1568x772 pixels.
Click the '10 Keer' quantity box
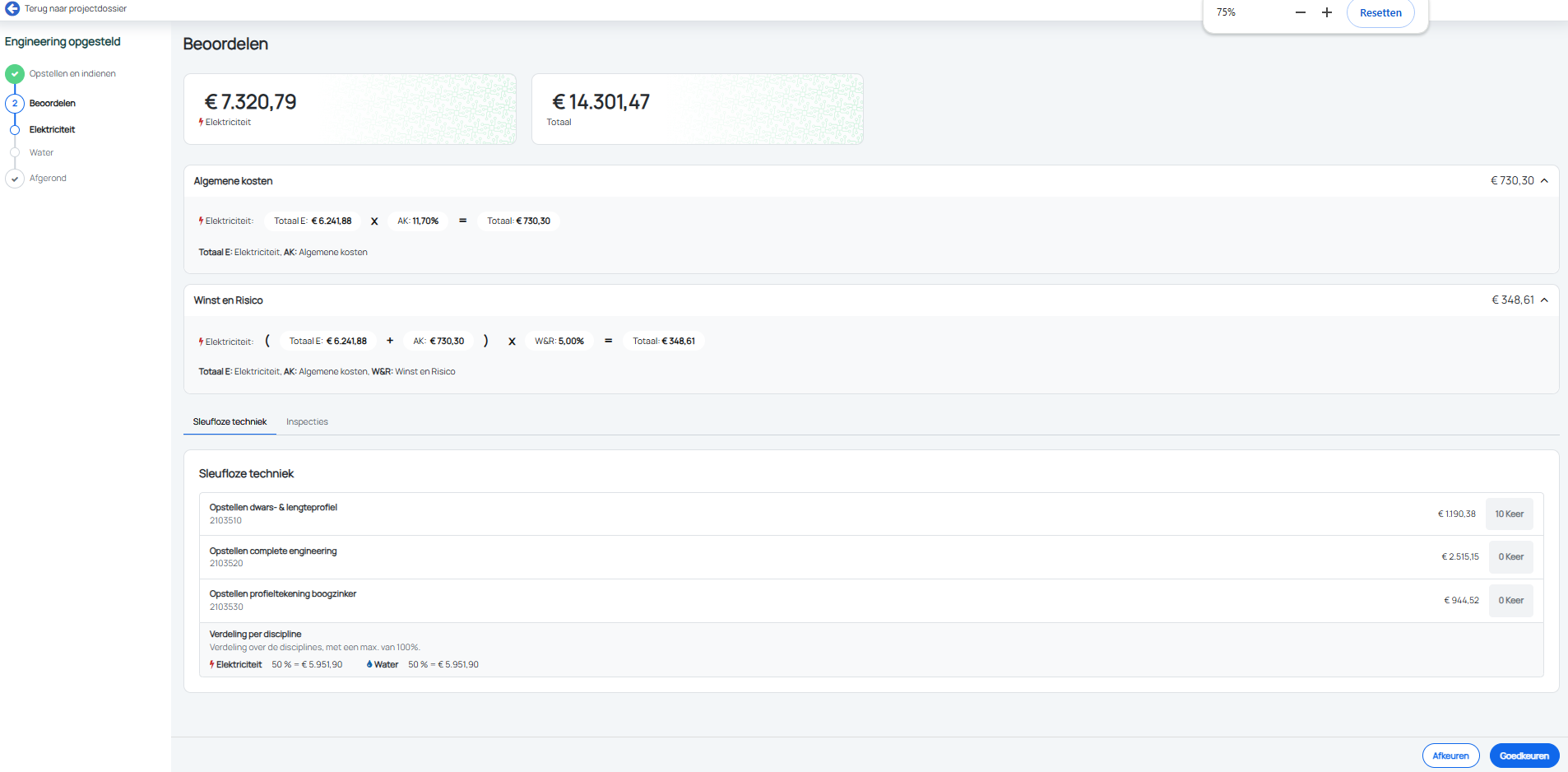[x=1510, y=514]
